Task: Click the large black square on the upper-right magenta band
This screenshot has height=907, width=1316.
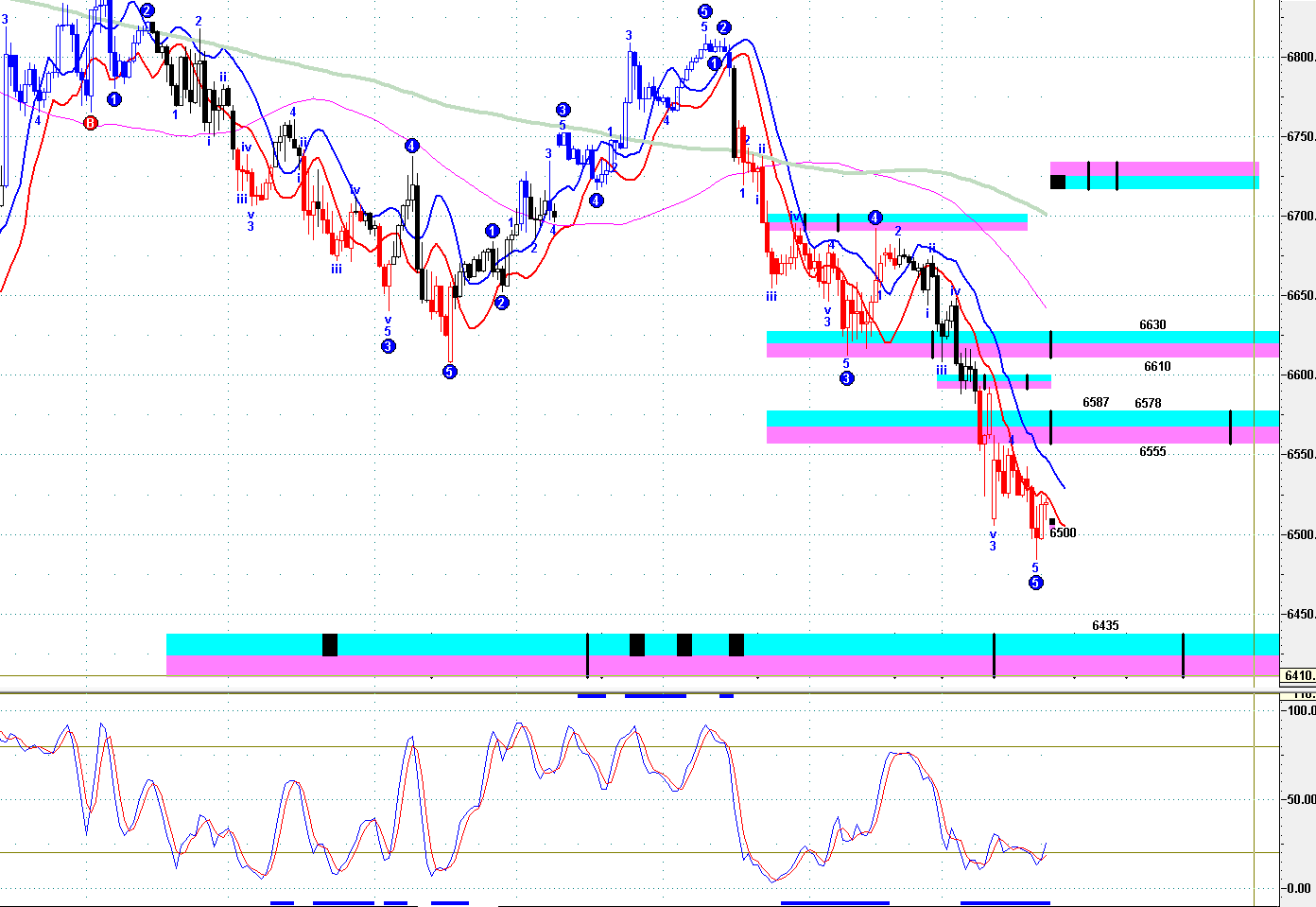Action: pos(1058,182)
